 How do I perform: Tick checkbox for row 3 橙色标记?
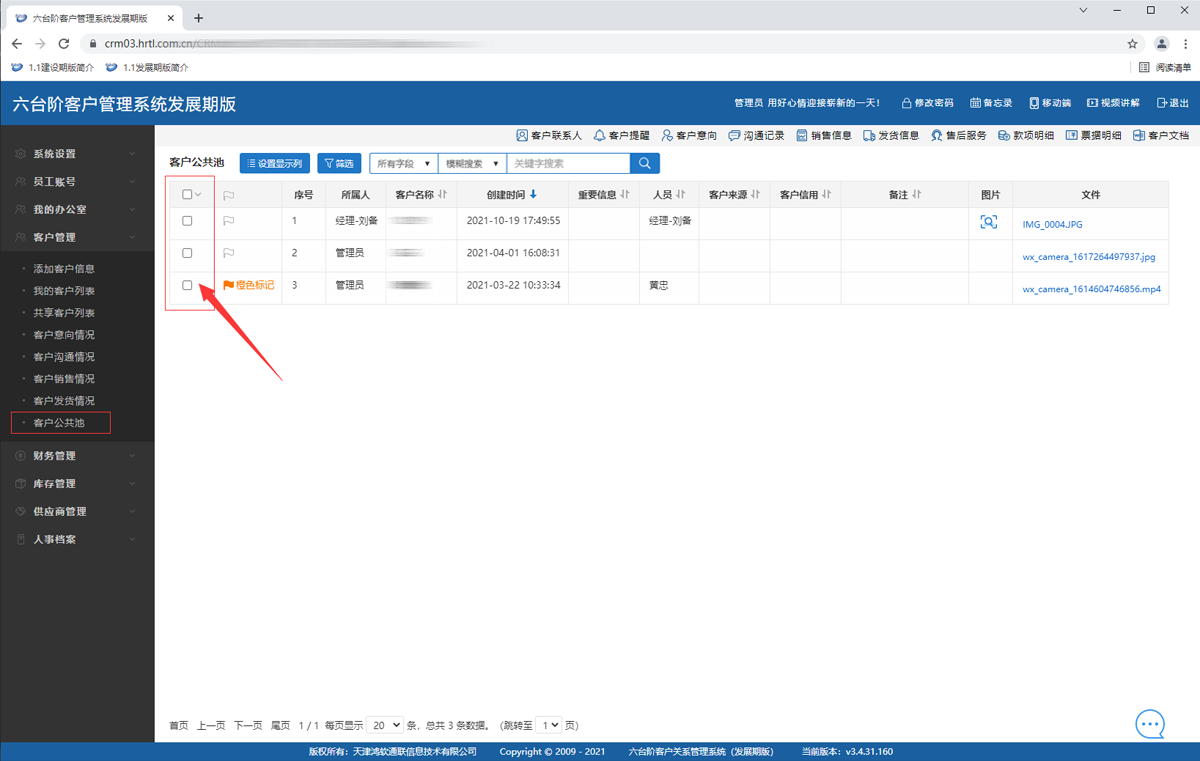[x=187, y=285]
